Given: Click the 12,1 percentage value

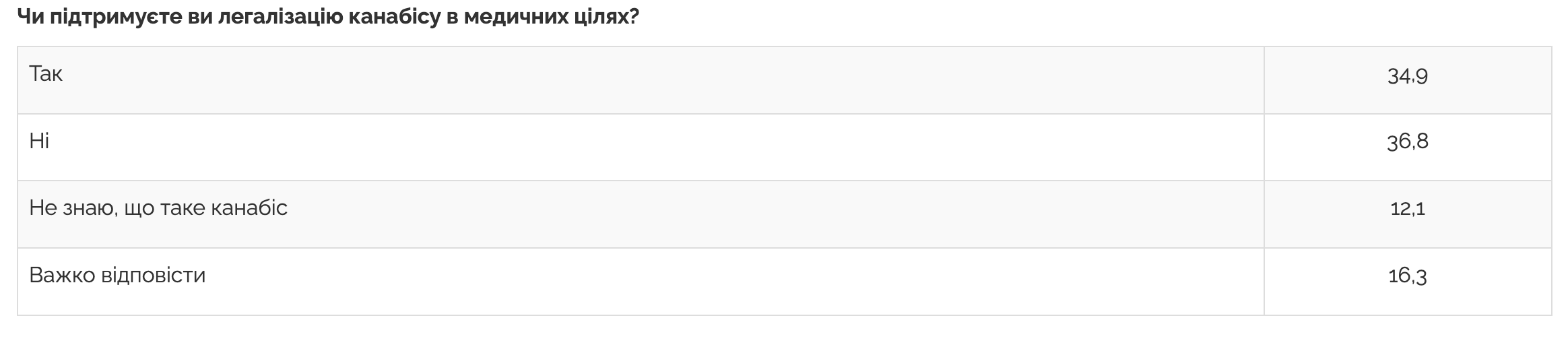Looking at the screenshot, I should point(1407,209).
